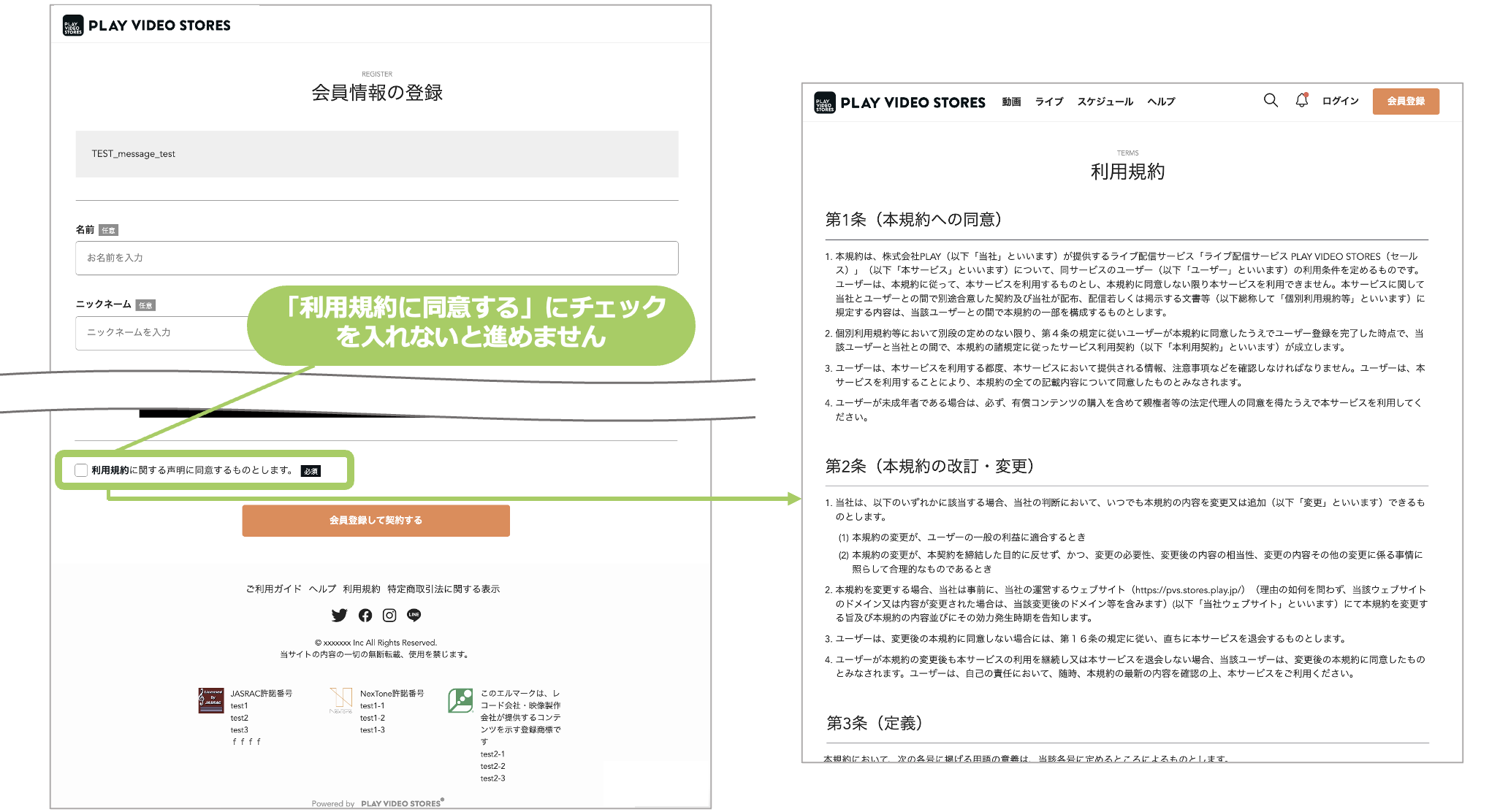Click the 必須 badge beside the agreement text
Screen dimensions: 1489x812
(311, 471)
